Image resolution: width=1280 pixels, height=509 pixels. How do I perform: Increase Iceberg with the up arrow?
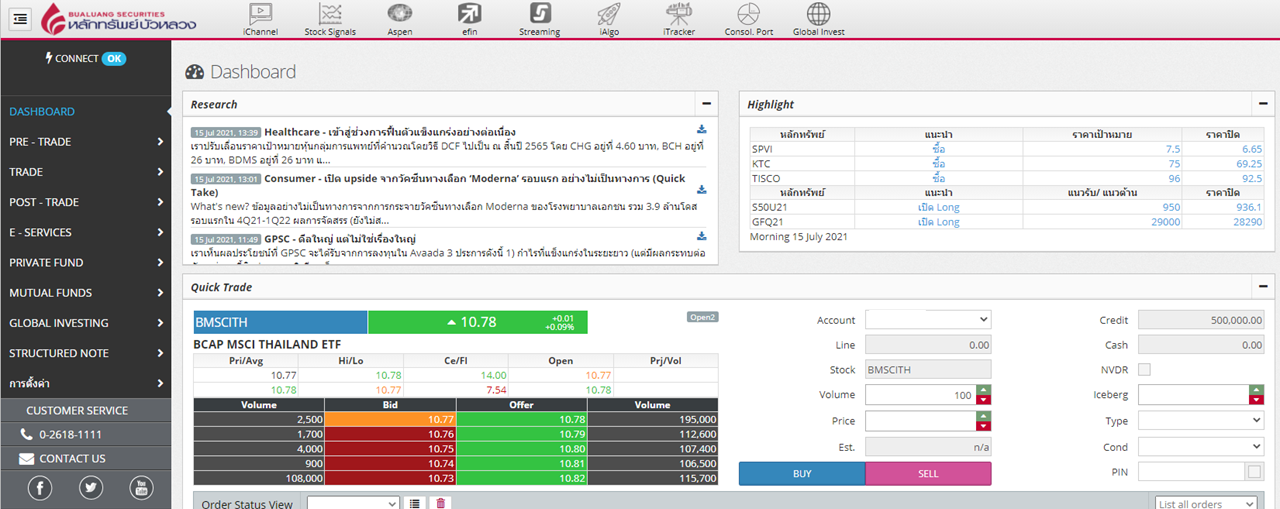[x=1257, y=390]
